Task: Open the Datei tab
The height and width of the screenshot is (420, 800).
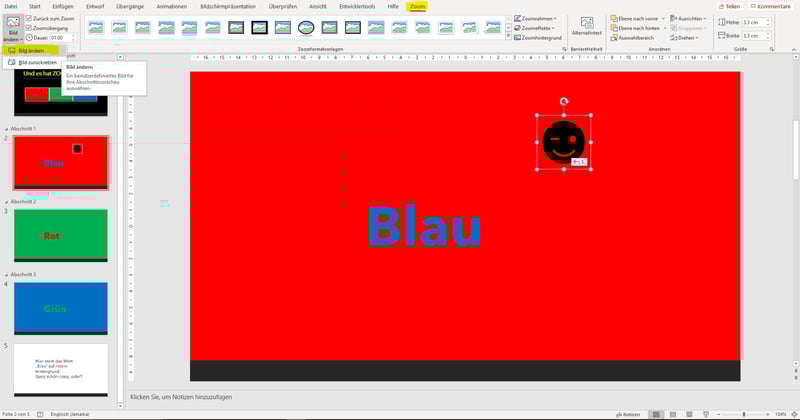Action: pos(11,7)
